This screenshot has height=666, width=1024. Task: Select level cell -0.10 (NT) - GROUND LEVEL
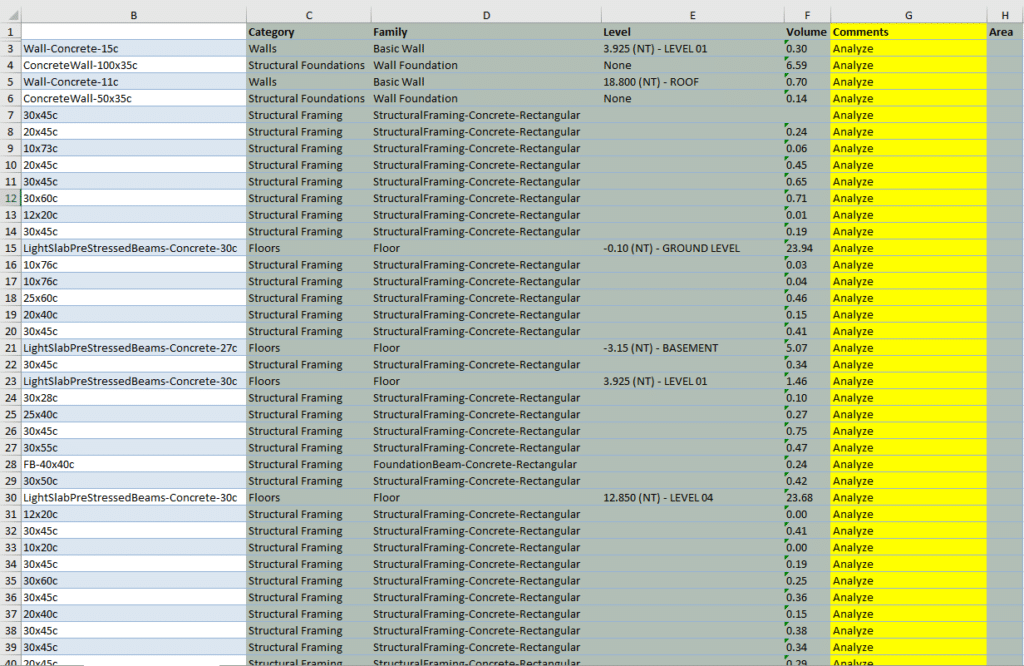click(692, 248)
